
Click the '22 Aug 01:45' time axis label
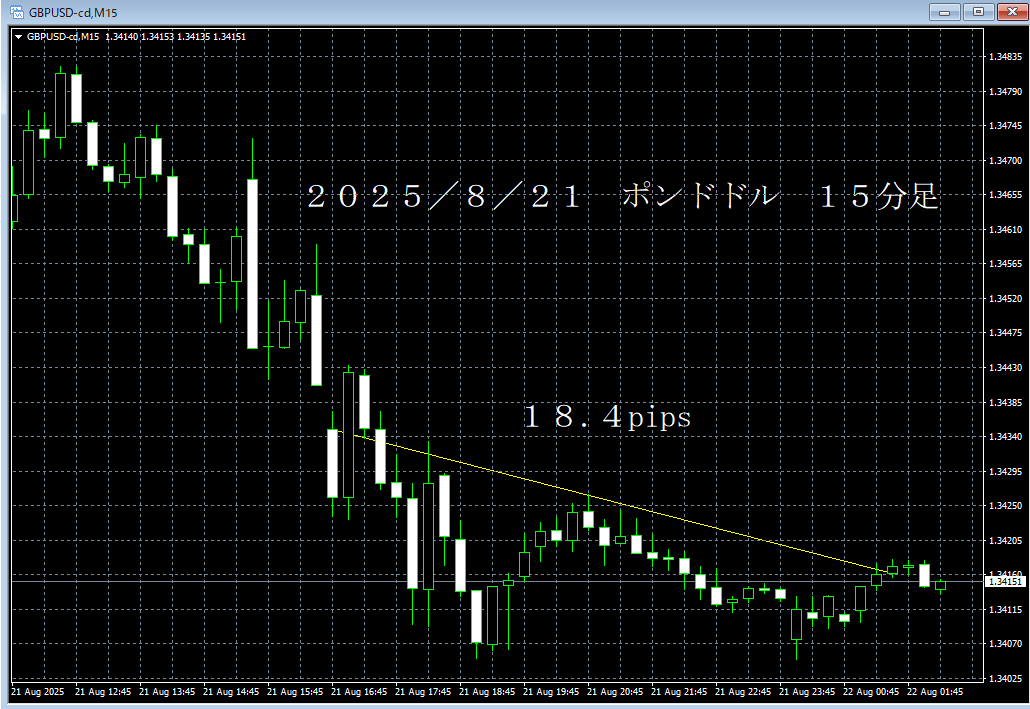pyautogui.click(x=935, y=692)
